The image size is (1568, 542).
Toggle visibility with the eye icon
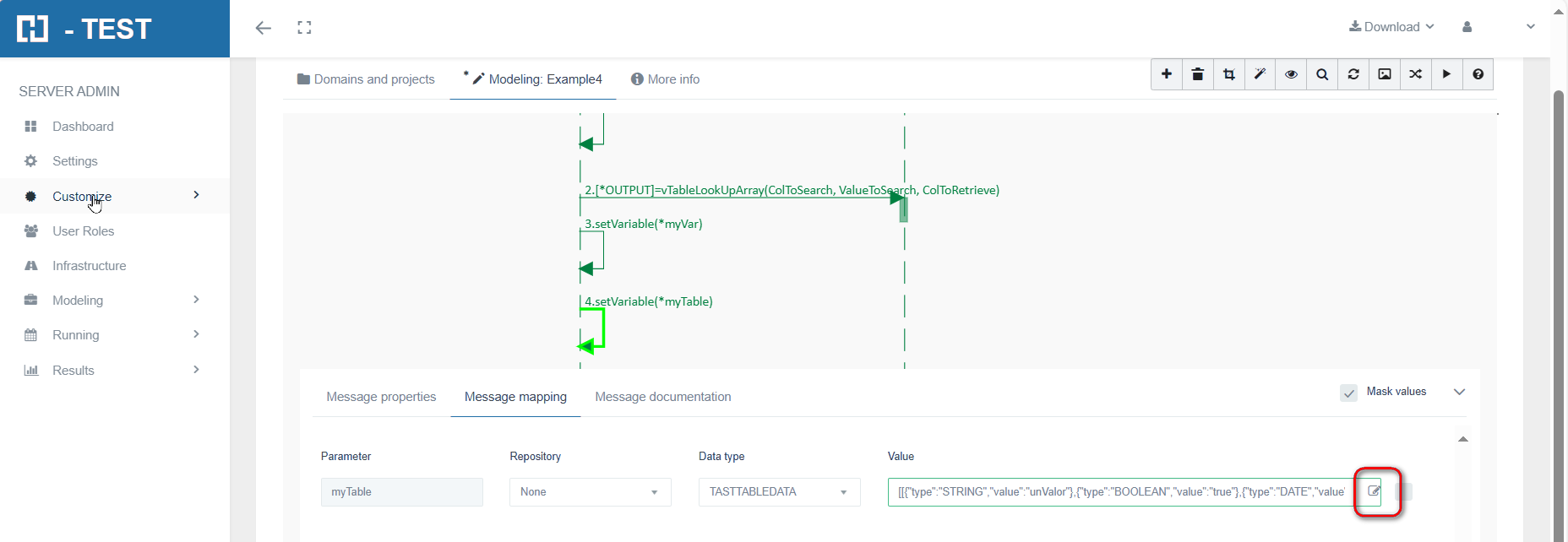(x=1291, y=74)
